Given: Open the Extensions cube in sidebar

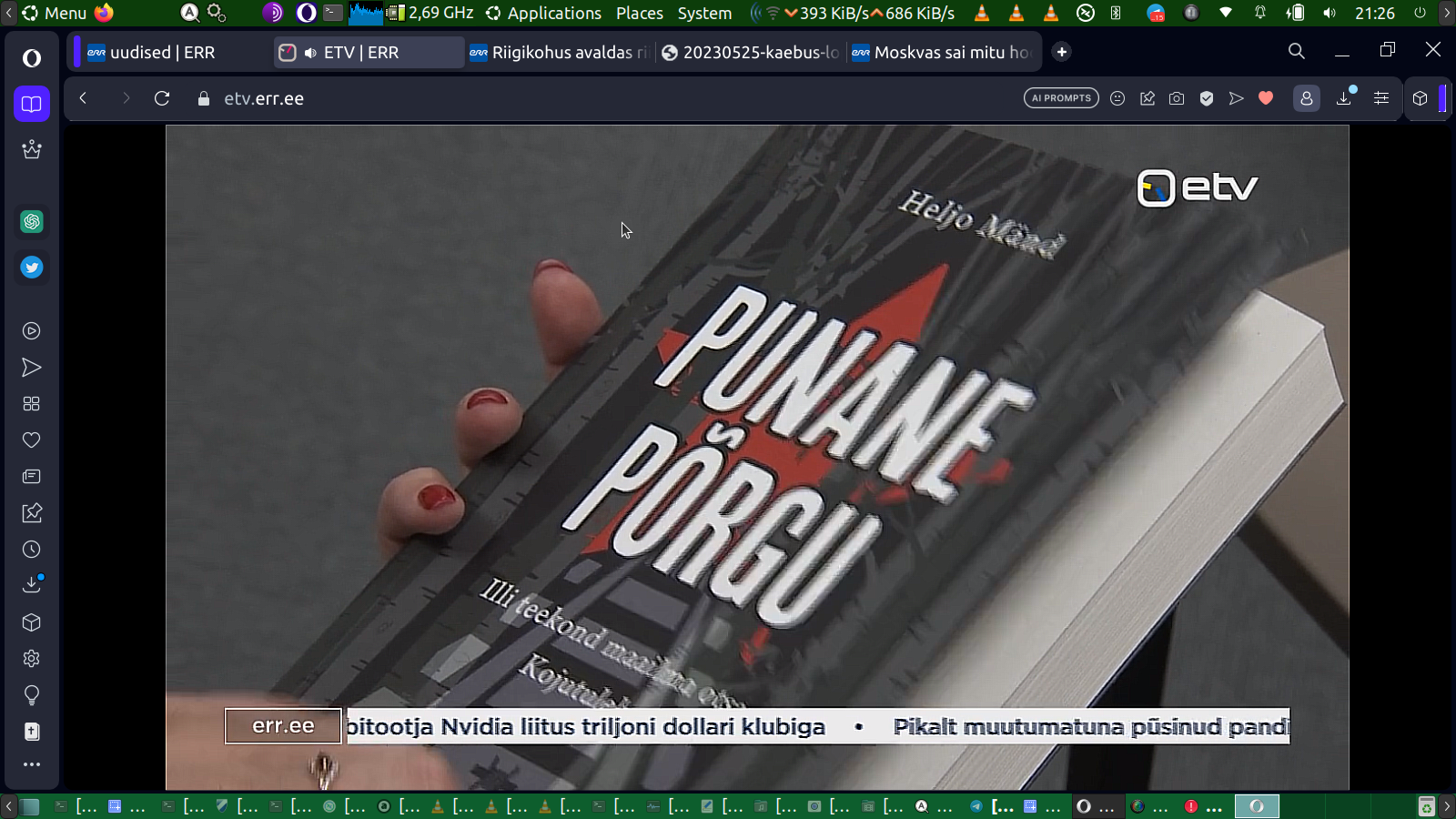Looking at the screenshot, I should [x=32, y=622].
